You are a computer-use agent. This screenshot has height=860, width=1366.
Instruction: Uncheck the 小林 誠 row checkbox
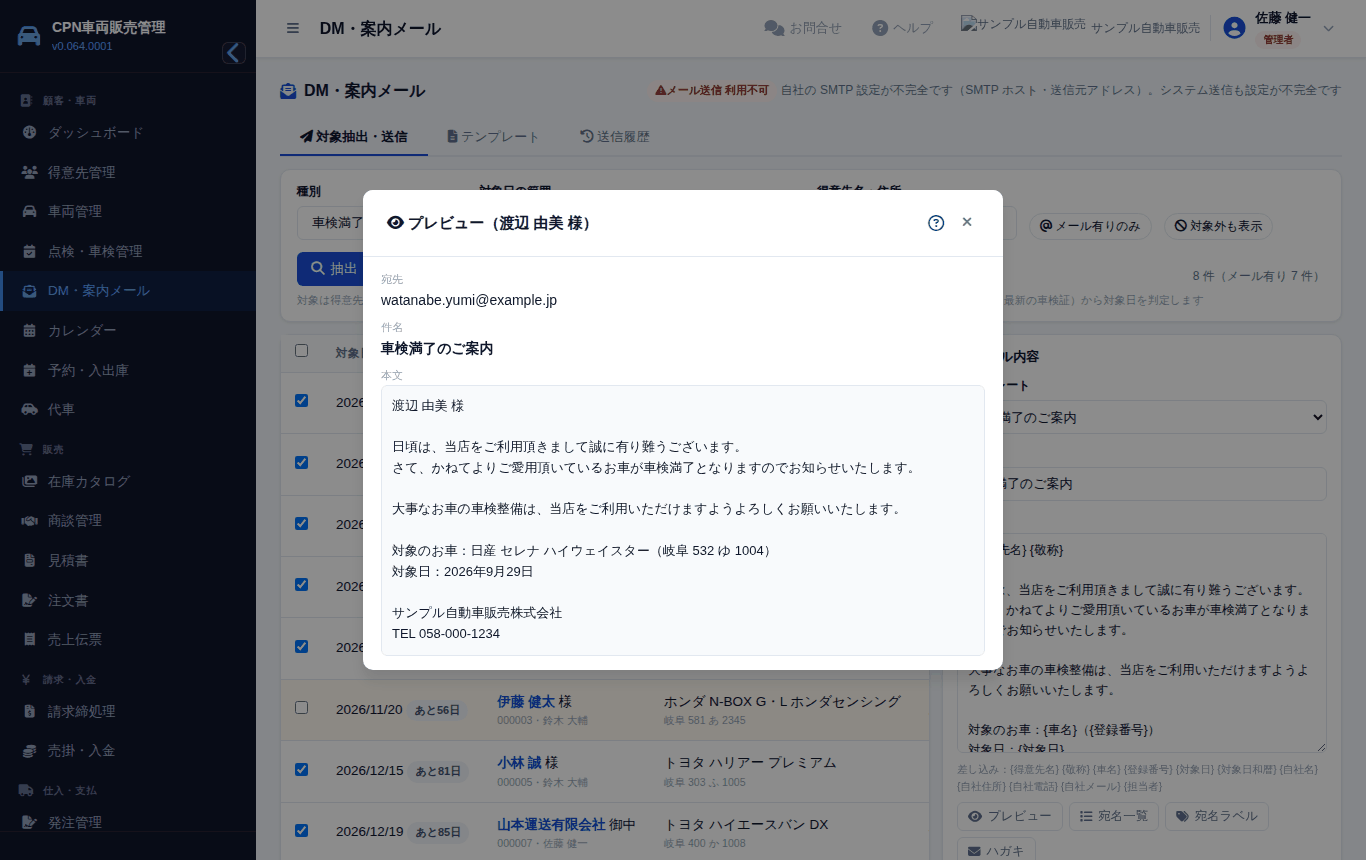(x=301, y=769)
